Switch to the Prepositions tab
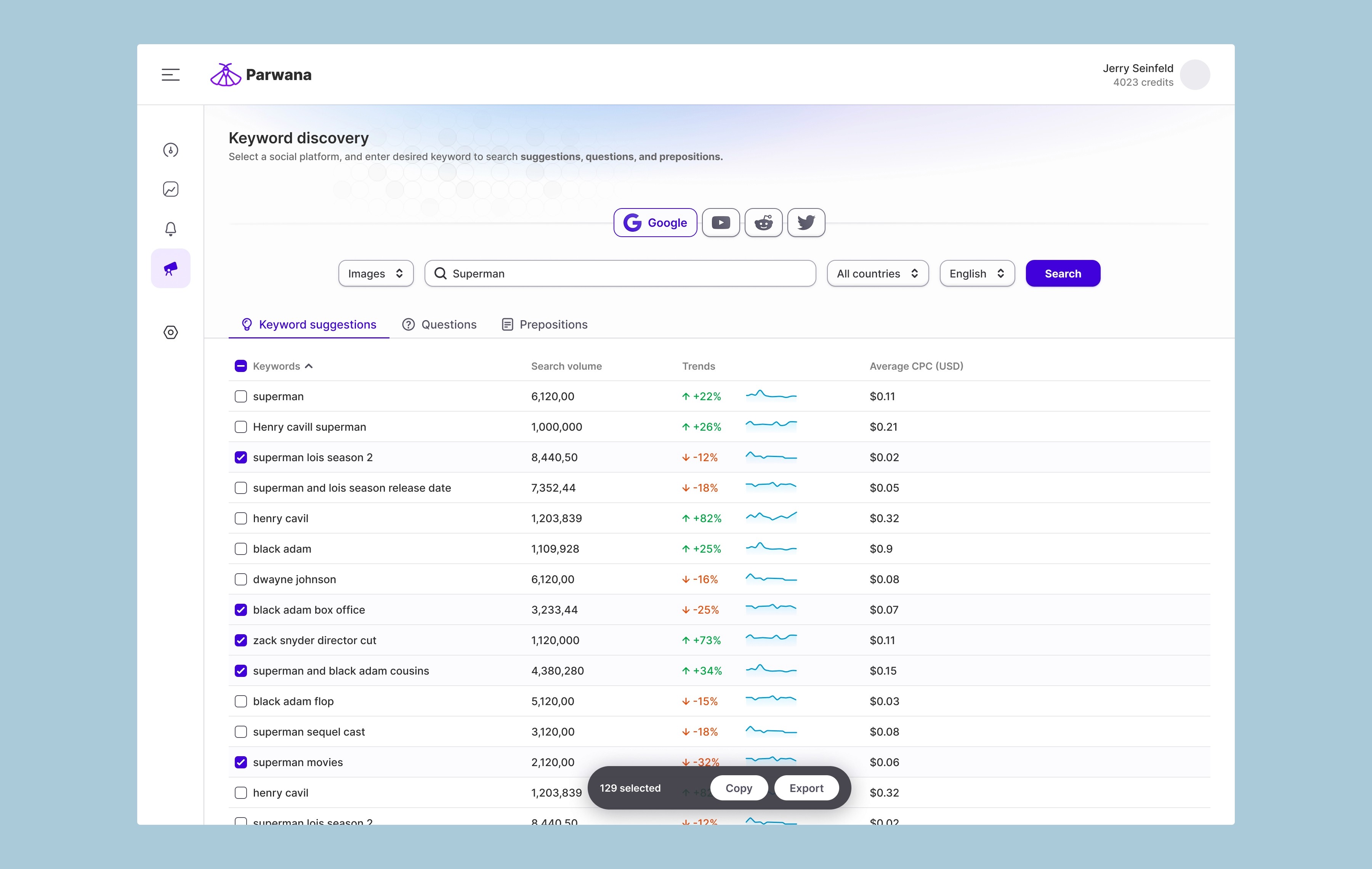The width and height of the screenshot is (1372, 869). coord(544,324)
